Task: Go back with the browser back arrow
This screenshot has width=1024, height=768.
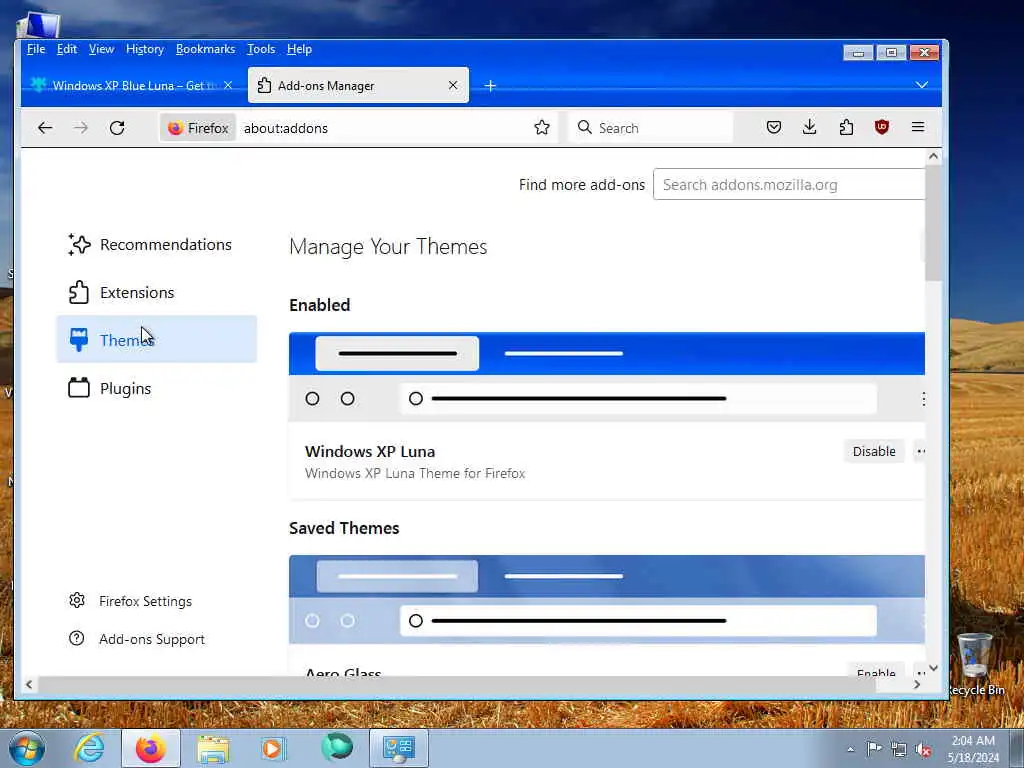Action: coord(44,128)
